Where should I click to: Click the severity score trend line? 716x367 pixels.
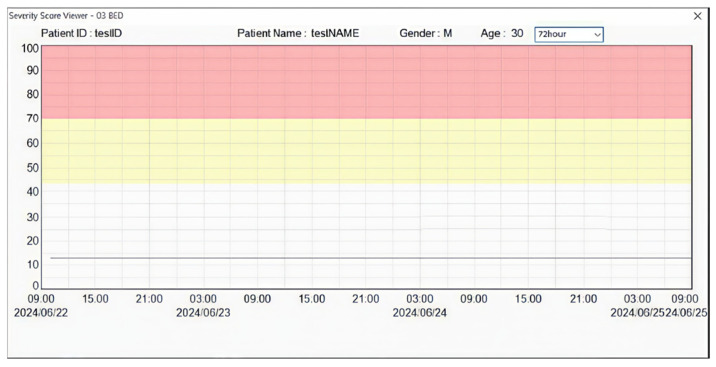click(370, 258)
